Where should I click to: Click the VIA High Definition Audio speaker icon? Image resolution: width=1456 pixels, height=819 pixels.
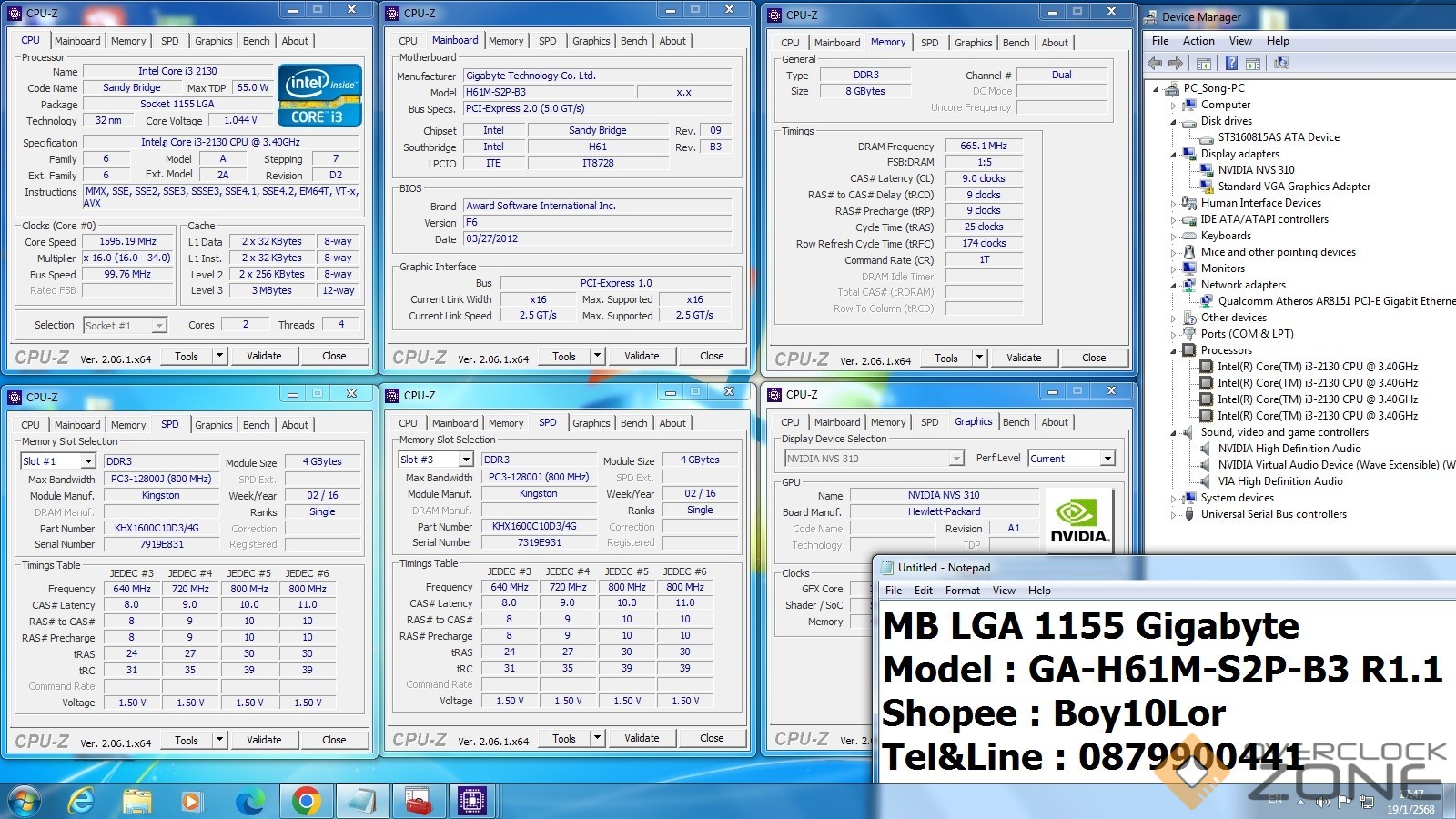pyautogui.click(x=1207, y=481)
